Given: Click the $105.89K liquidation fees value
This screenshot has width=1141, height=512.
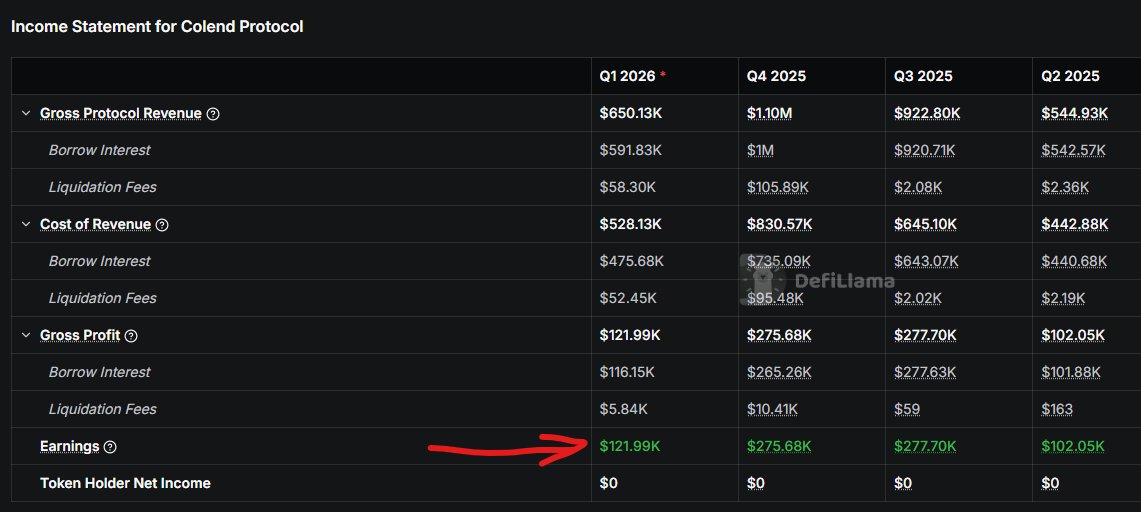Looking at the screenshot, I should coord(778,188).
